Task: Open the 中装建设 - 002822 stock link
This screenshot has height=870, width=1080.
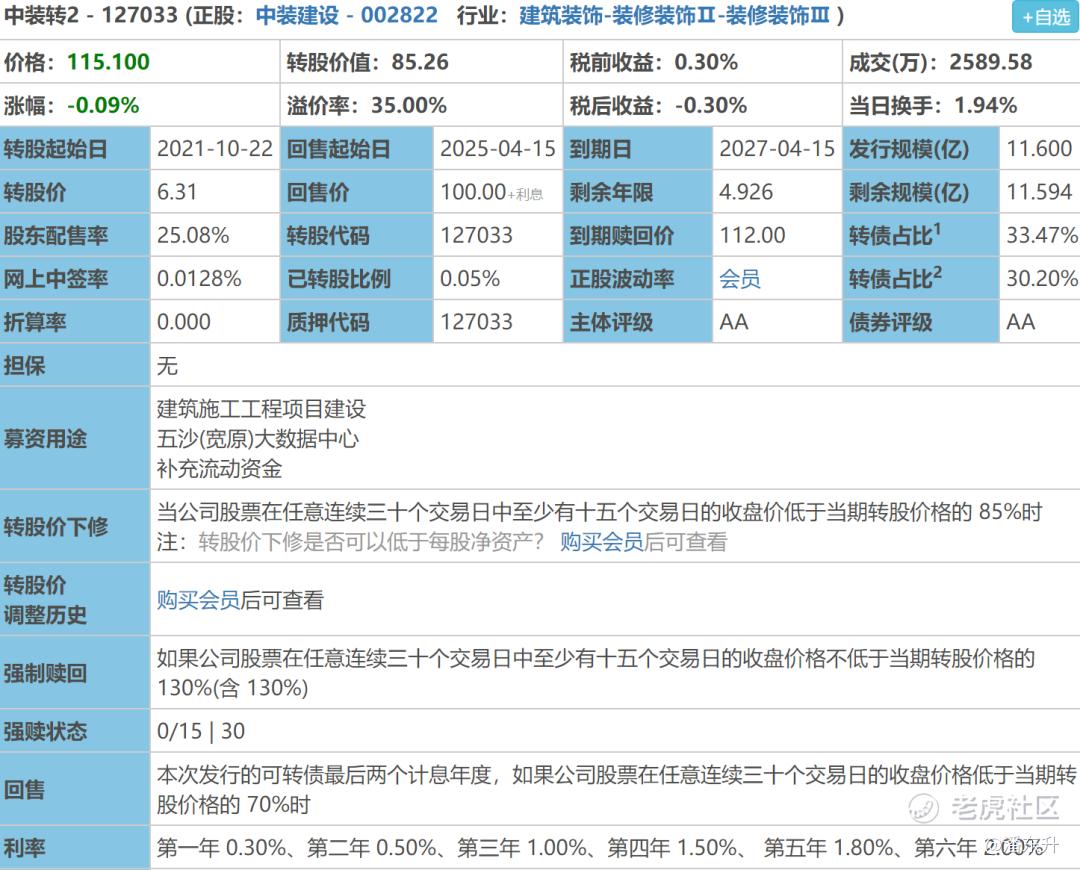Action: [346, 15]
